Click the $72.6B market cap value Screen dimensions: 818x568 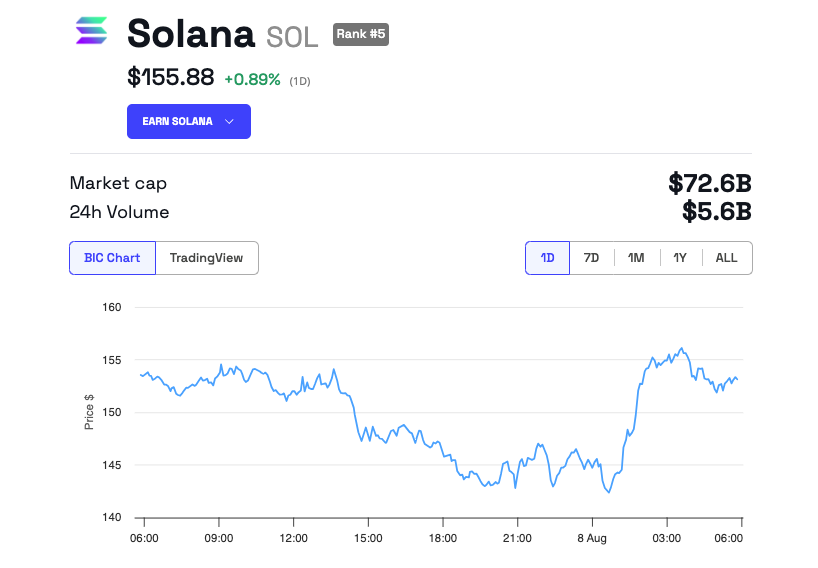pyautogui.click(x=709, y=183)
